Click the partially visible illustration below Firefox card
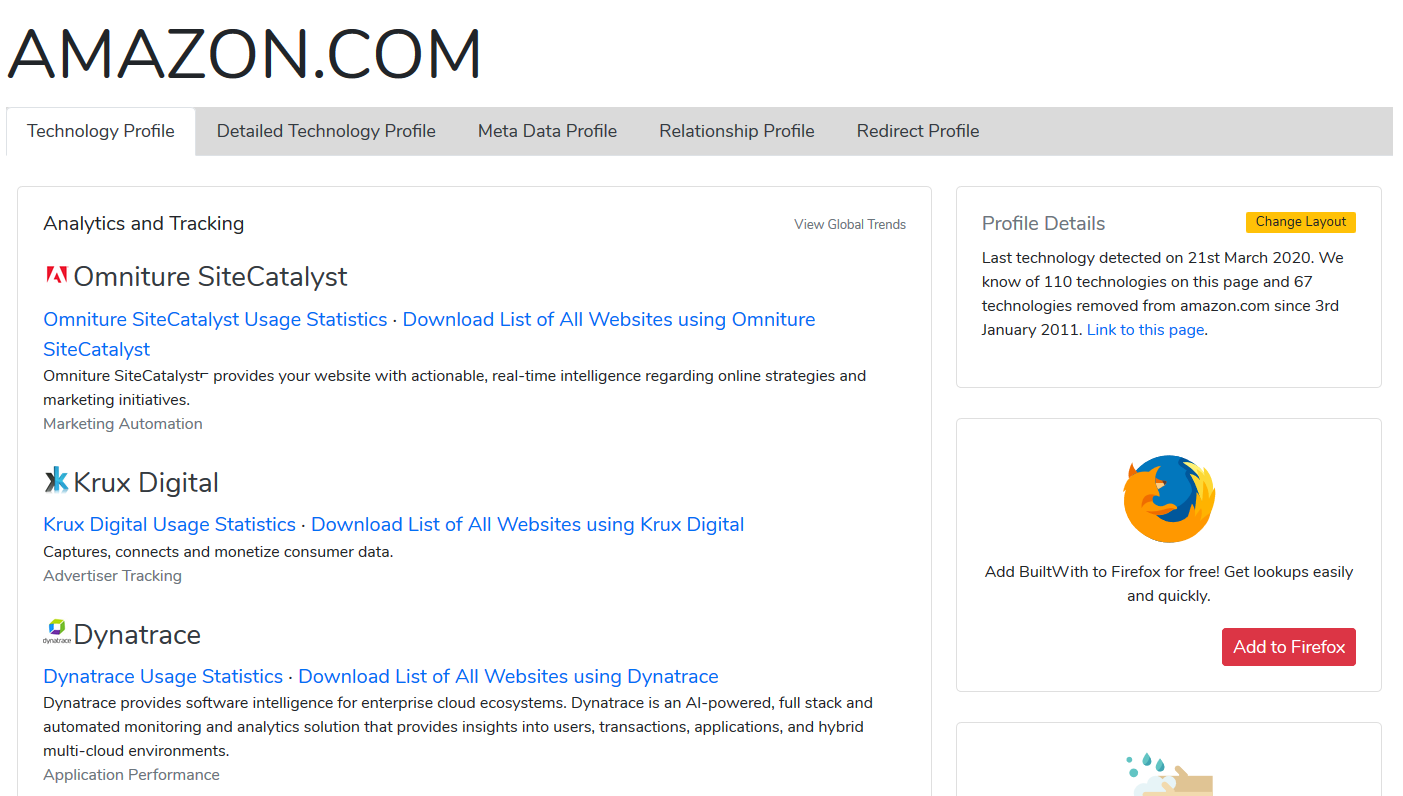1403x796 pixels. tap(1169, 774)
